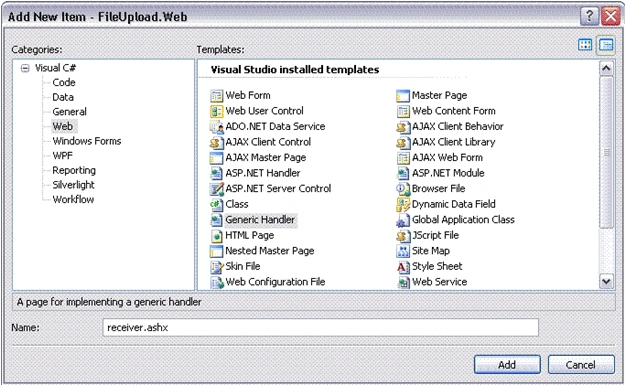This screenshot has width=626, height=385.
Task: Click the templates scrollbar down arrow
Action: point(606,282)
